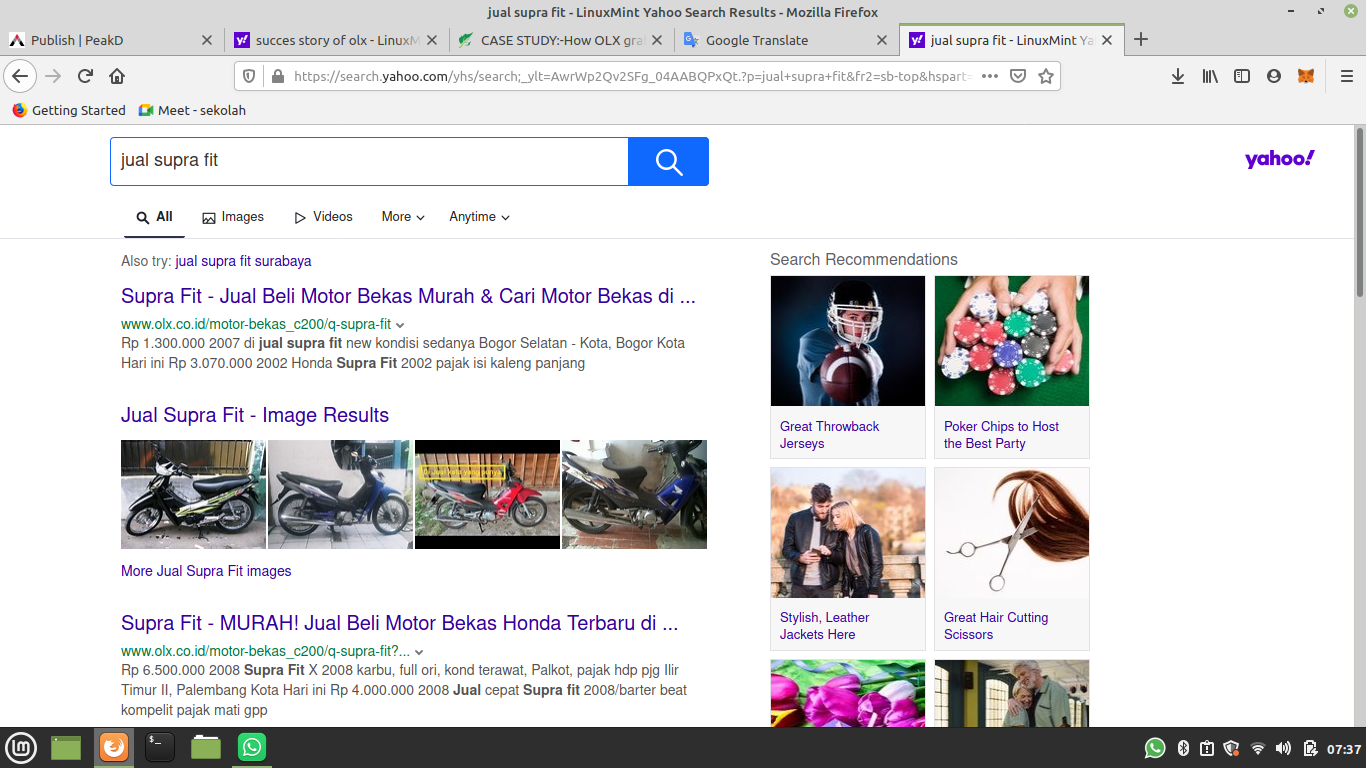Screen dimensions: 1366x768
Task: Click the volume speaker tray icon
Action: coord(1283,748)
